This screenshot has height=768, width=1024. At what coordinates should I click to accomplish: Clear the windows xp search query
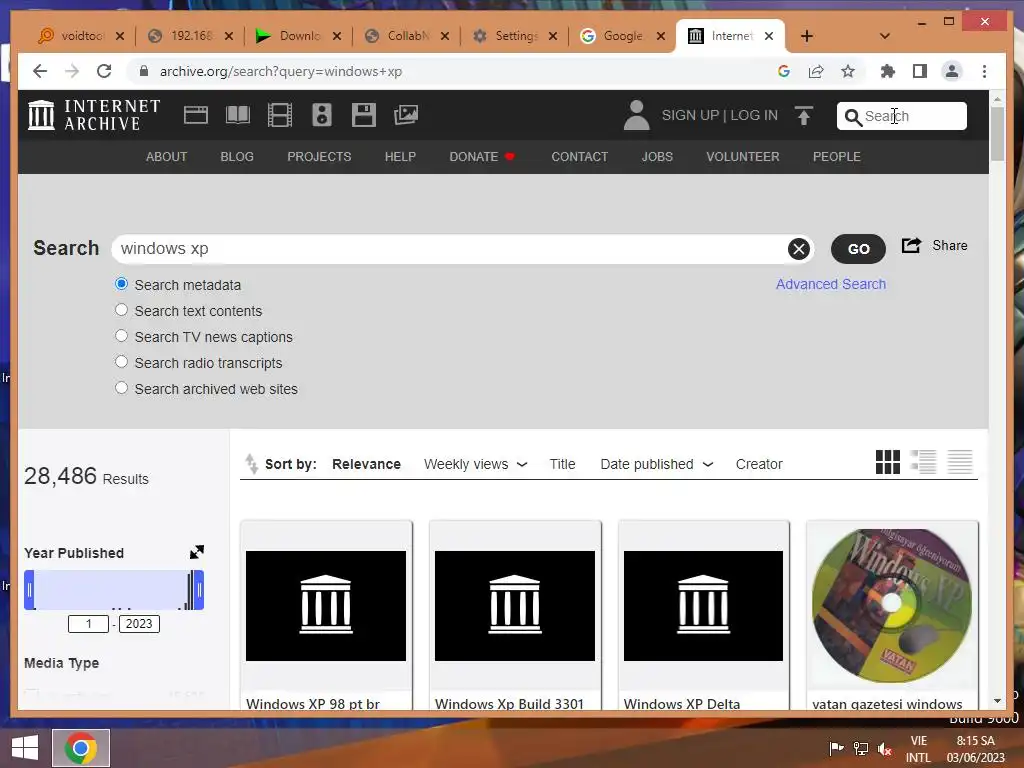point(799,249)
